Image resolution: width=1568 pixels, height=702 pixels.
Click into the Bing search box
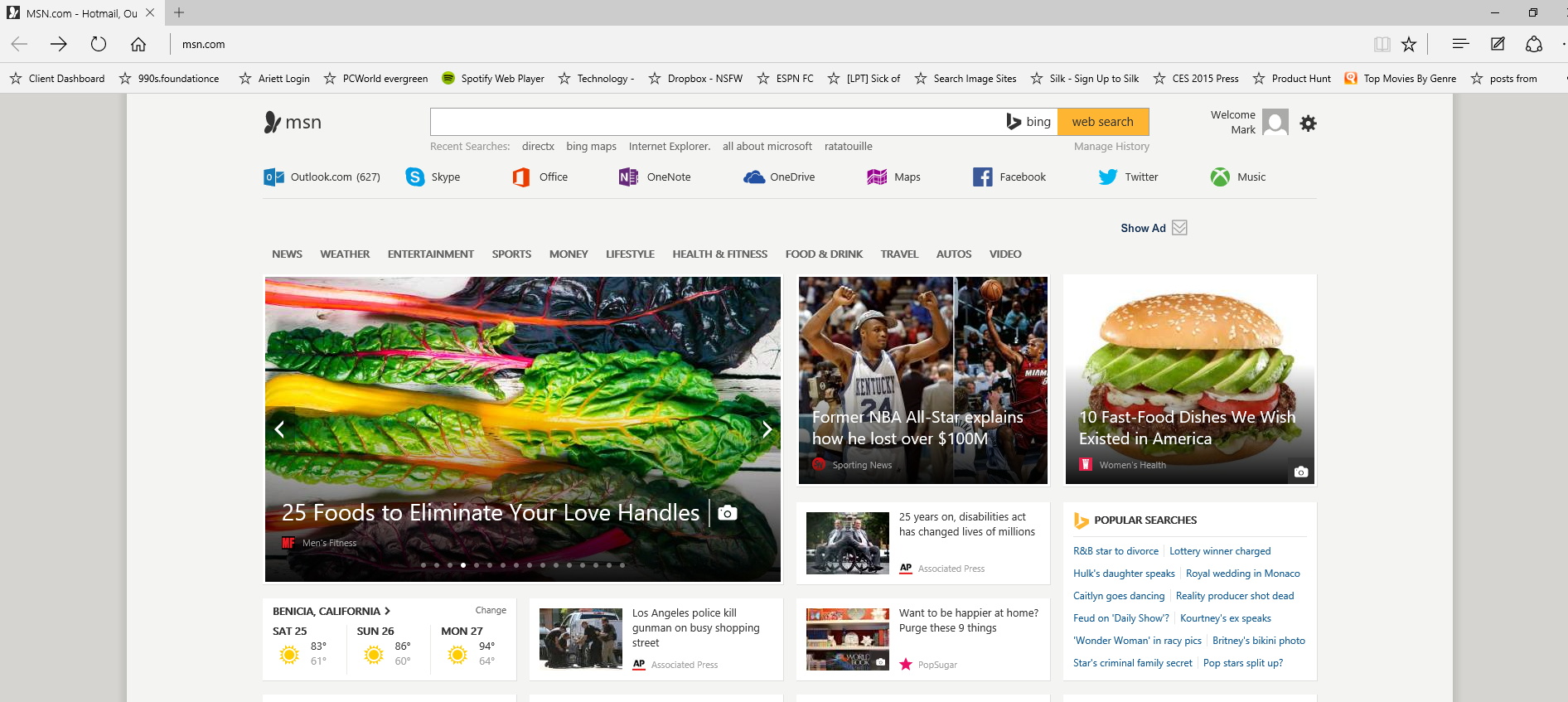[x=717, y=122]
